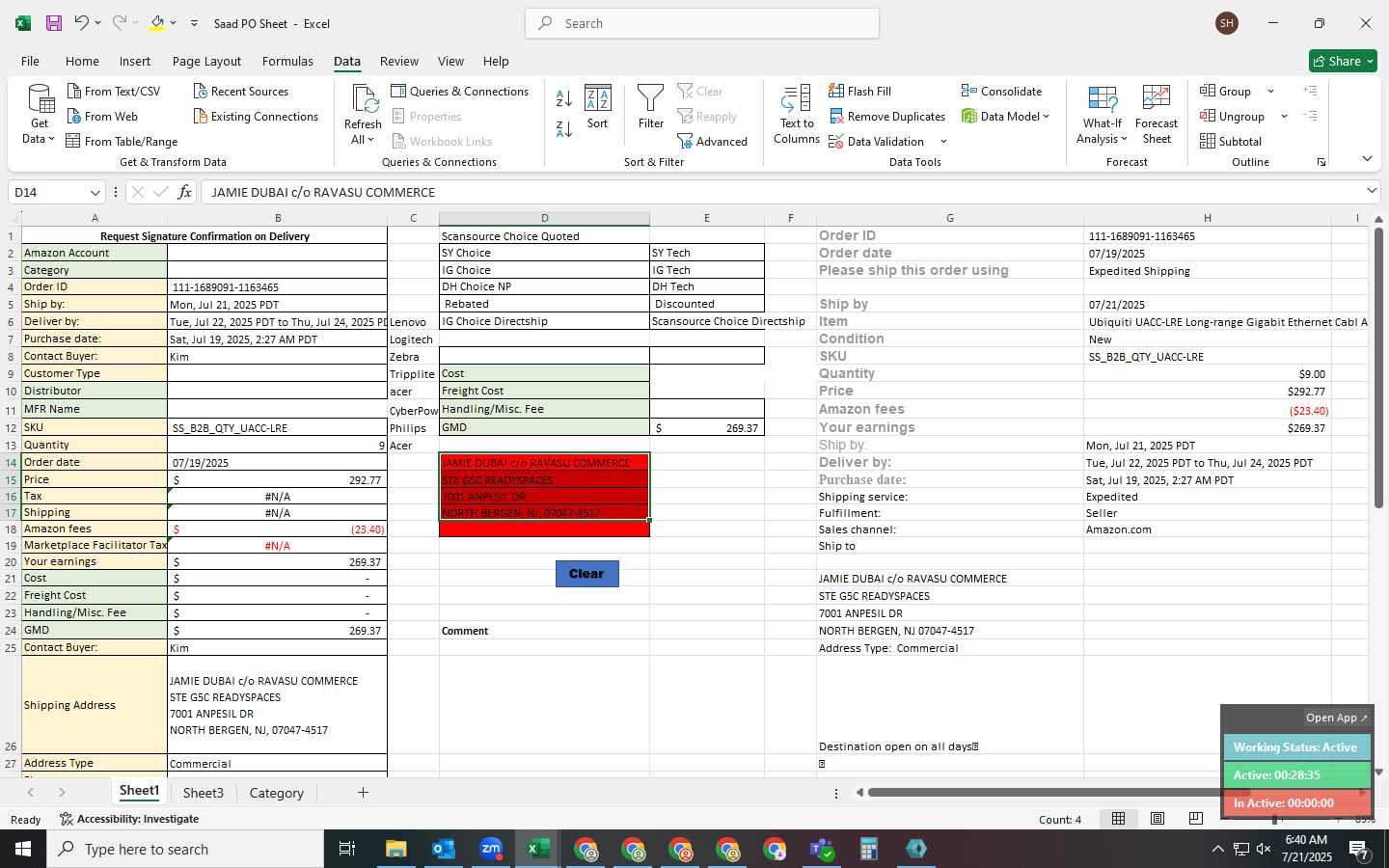Viewport: 1389px width, 868px height.
Task: Open Calculator from taskbar
Action: pos(869,849)
